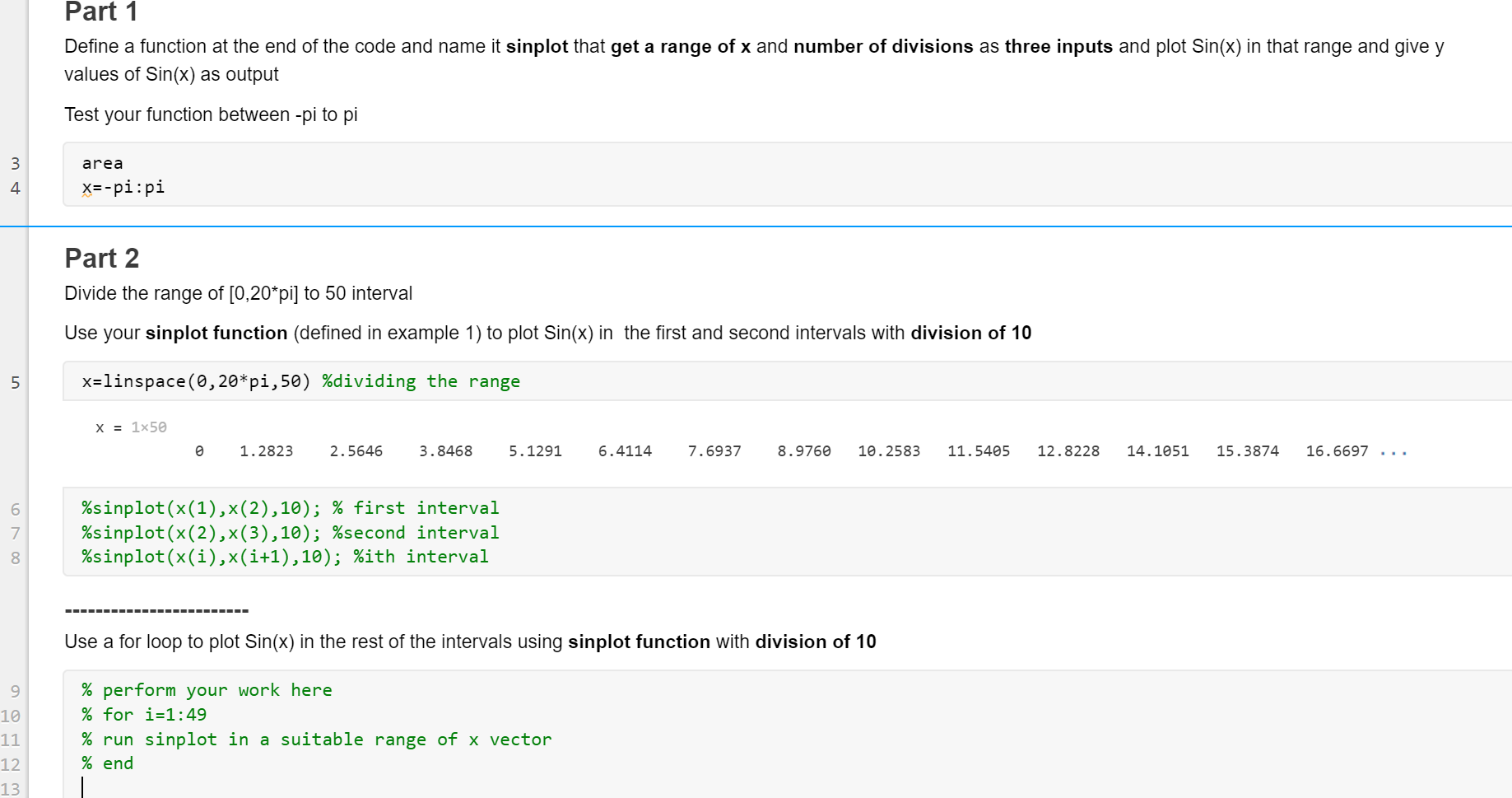Click the Part 2 section heading
Image resolution: width=1512 pixels, height=798 pixels.
101,258
